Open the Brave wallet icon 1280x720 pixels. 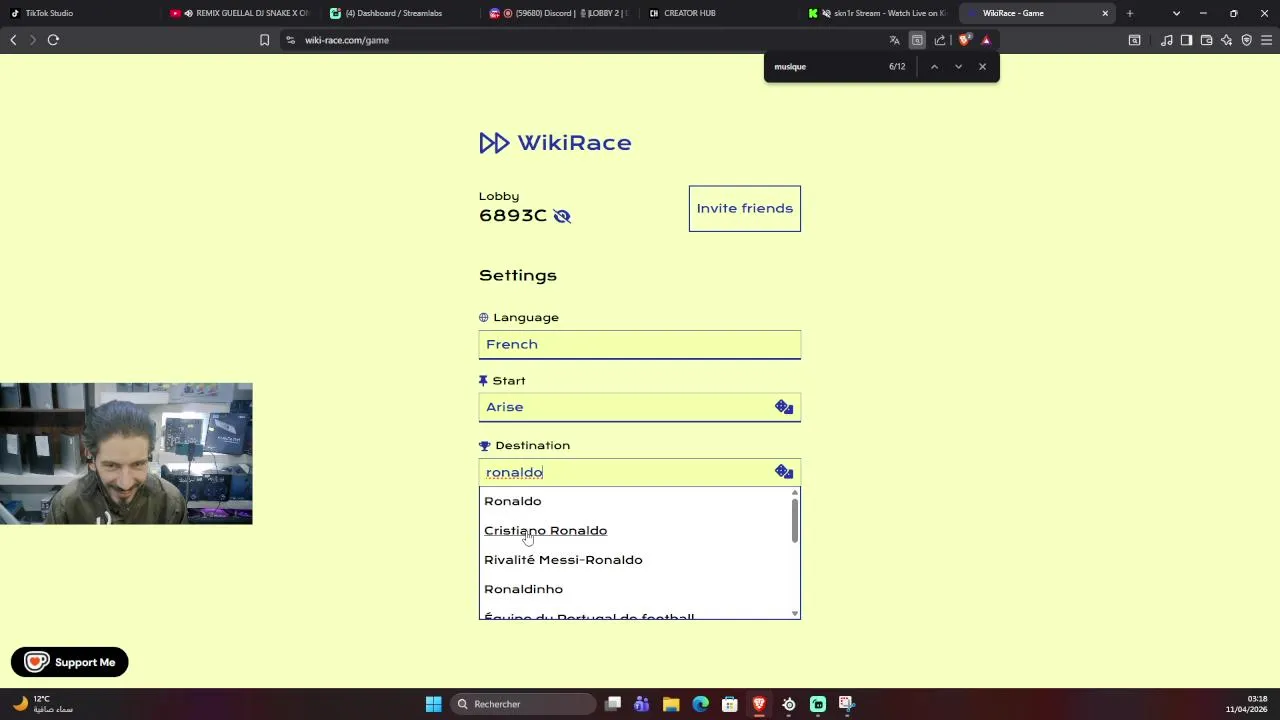coord(1206,40)
